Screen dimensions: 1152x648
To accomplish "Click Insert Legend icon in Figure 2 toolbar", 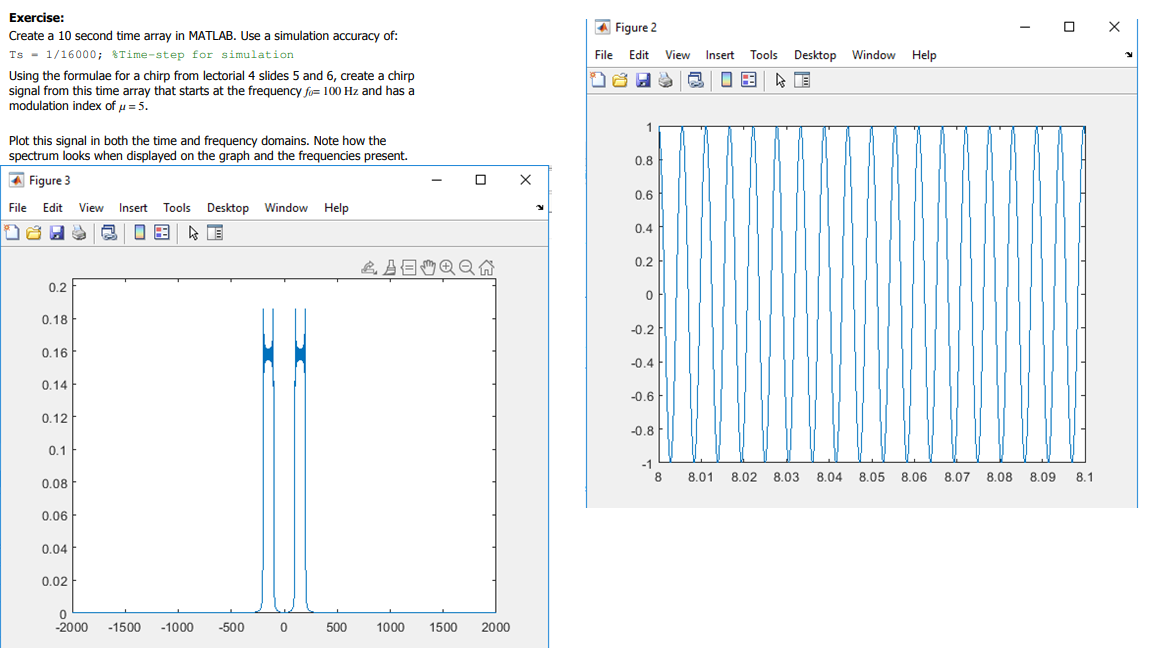I will pos(748,80).
